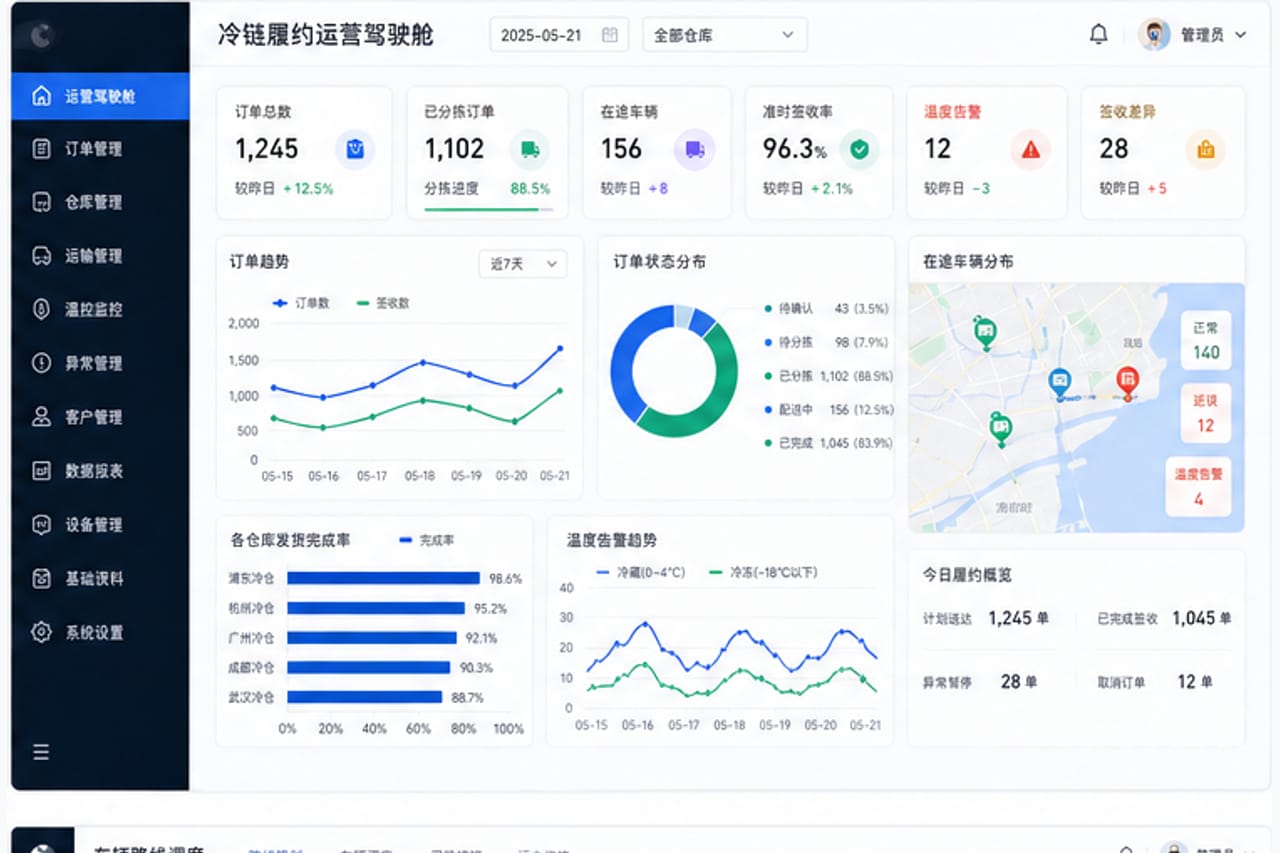Click the 订单总数 shopping bag icon
Image resolution: width=1280 pixels, height=853 pixels.
(x=355, y=149)
